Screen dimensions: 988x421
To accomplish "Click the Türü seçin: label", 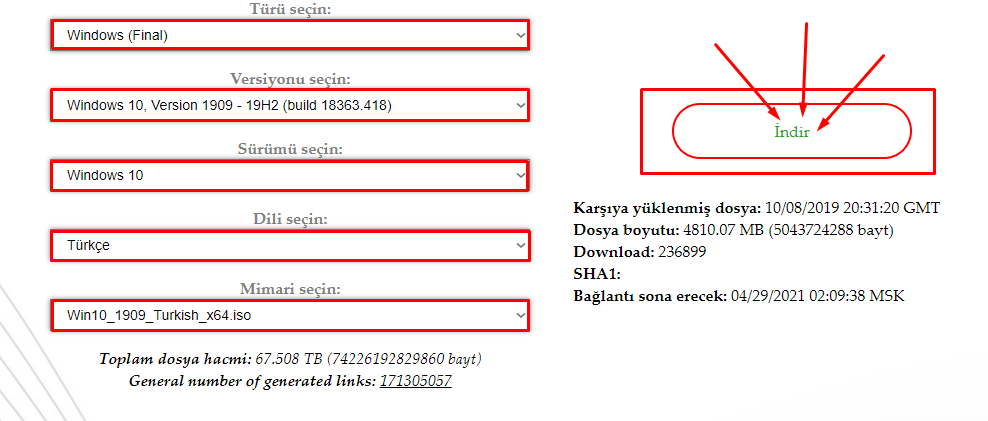I will tap(290, 9).
